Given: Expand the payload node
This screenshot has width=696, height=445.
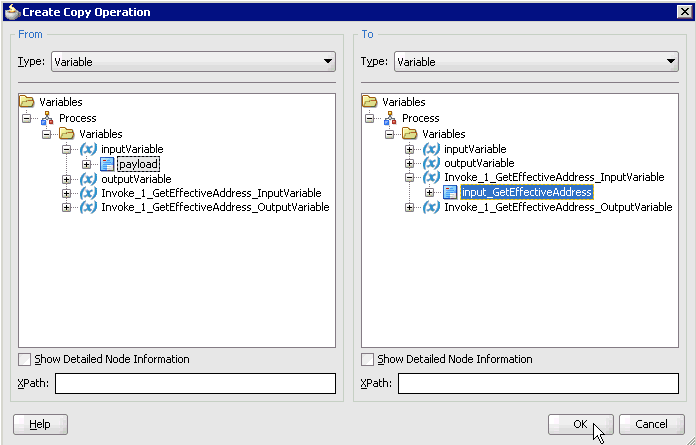Looking at the screenshot, I should coord(86,165).
